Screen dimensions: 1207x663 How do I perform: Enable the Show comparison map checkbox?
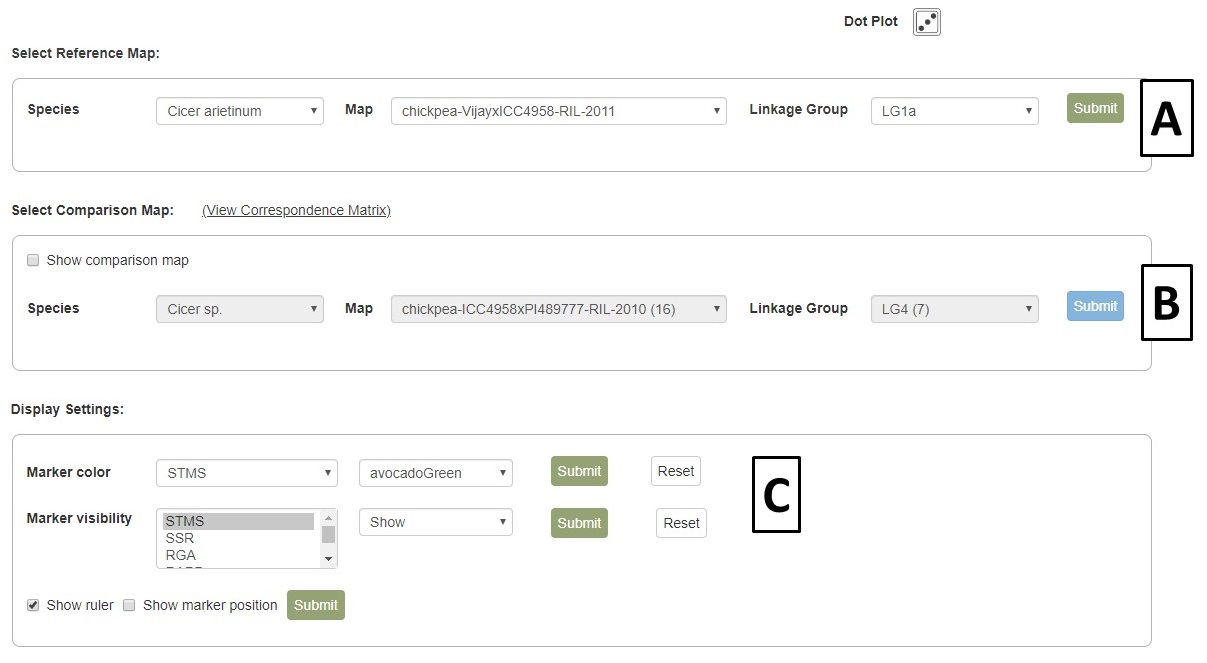coord(33,260)
